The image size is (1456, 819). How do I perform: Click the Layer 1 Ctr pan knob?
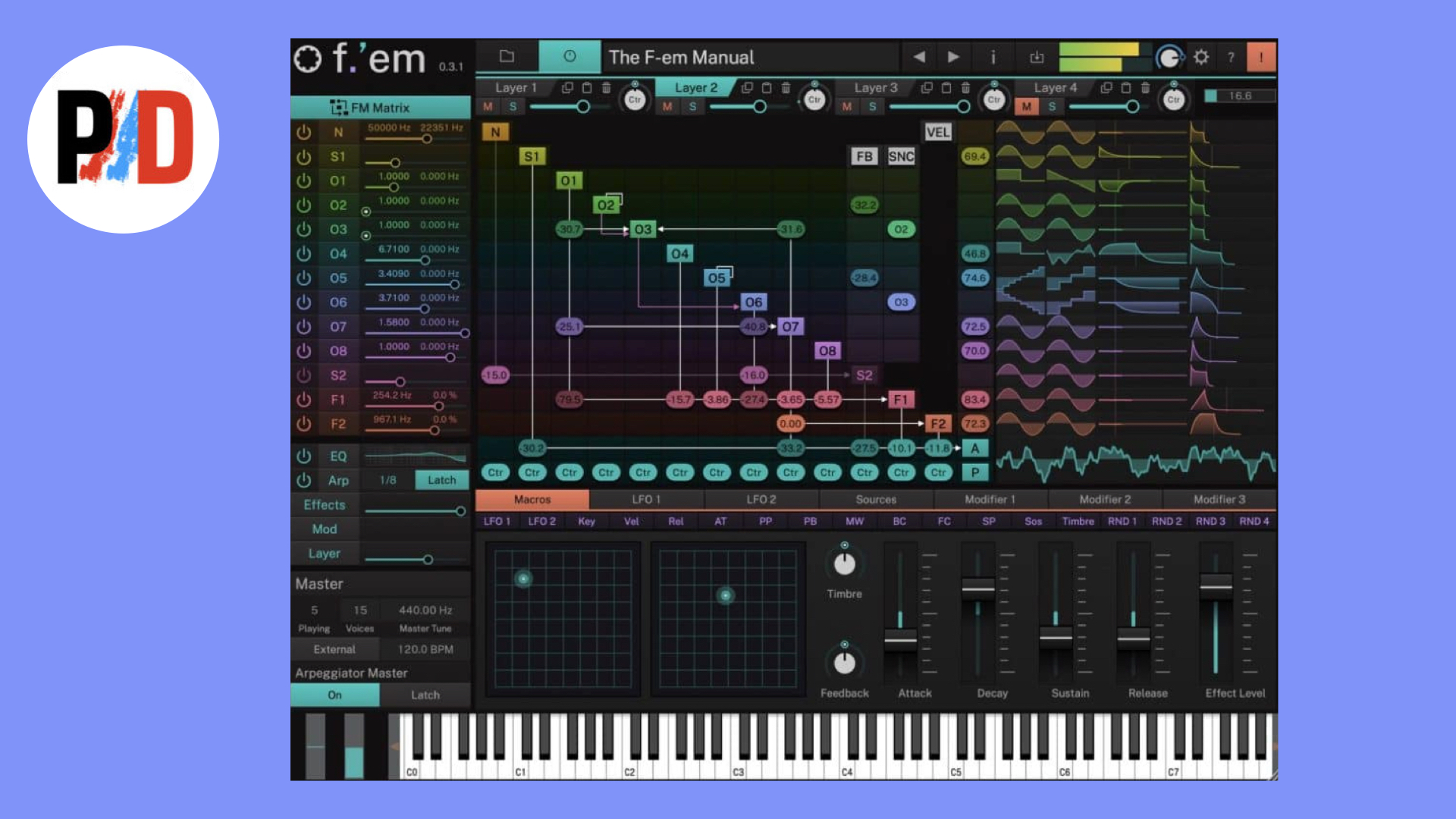[x=635, y=99]
